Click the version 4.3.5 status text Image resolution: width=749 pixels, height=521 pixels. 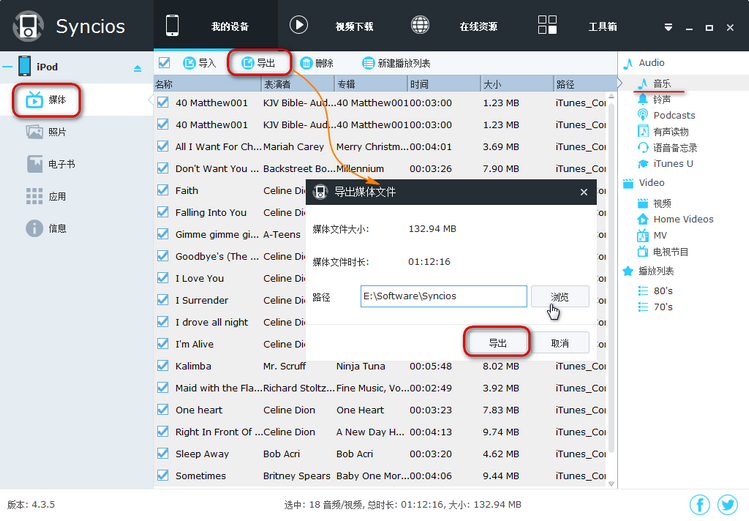31,504
